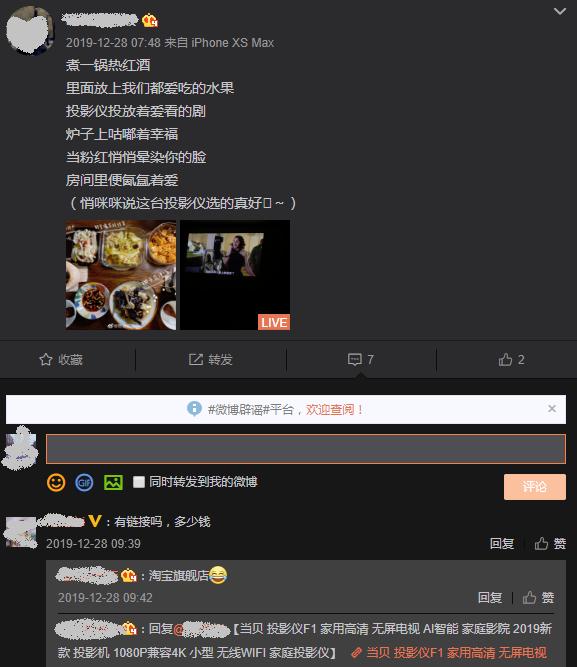Favorite the post with the 收藏 star
Screen dimensions: 577x667
coord(61,360)
